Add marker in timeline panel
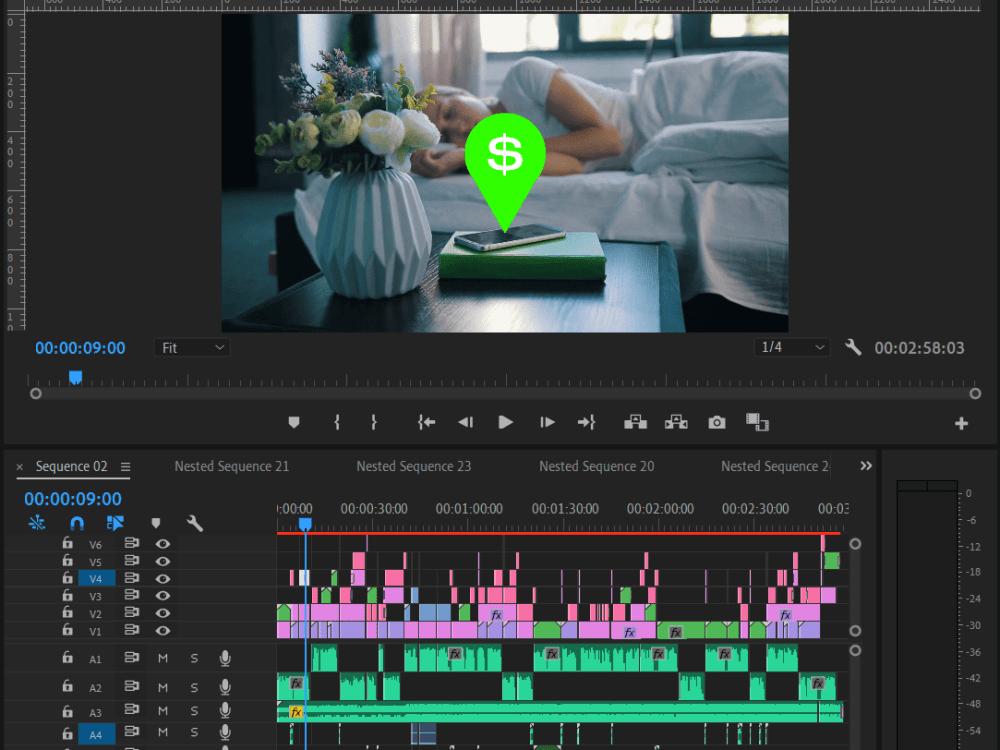Screen dimensions: 1000x750 [x=156, y=524]
